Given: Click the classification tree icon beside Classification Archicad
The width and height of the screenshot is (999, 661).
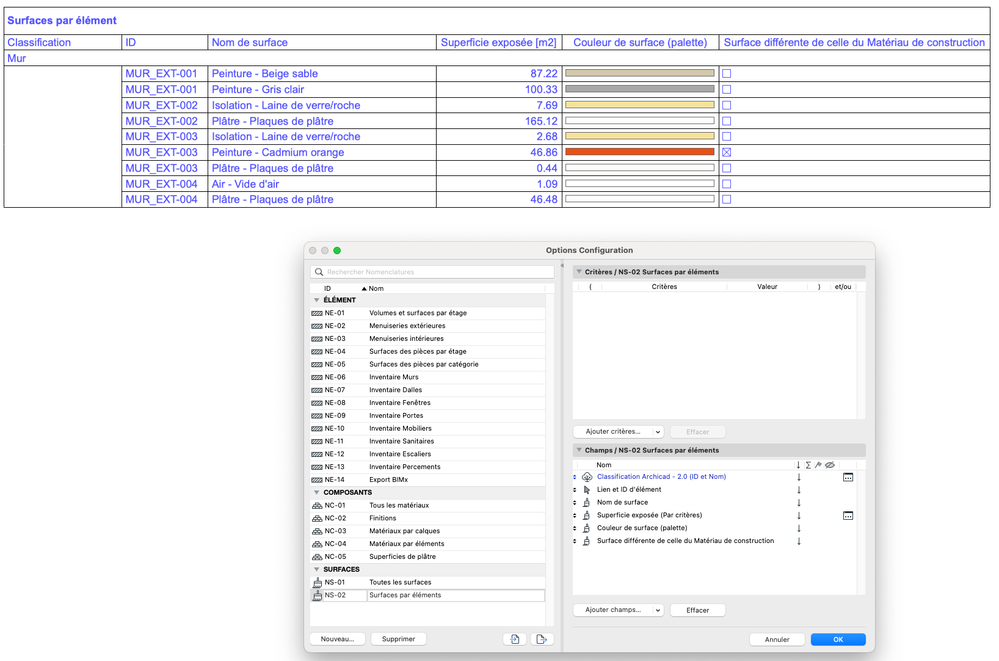Looking at the screenshot, I should pos(587,477).
